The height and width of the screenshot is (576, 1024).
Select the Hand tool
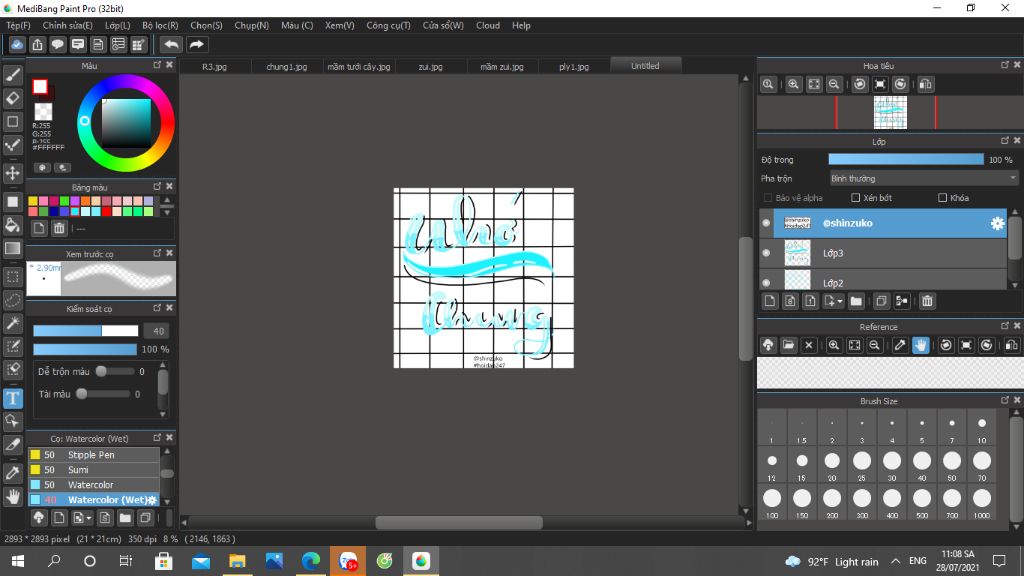pos(12,497)
